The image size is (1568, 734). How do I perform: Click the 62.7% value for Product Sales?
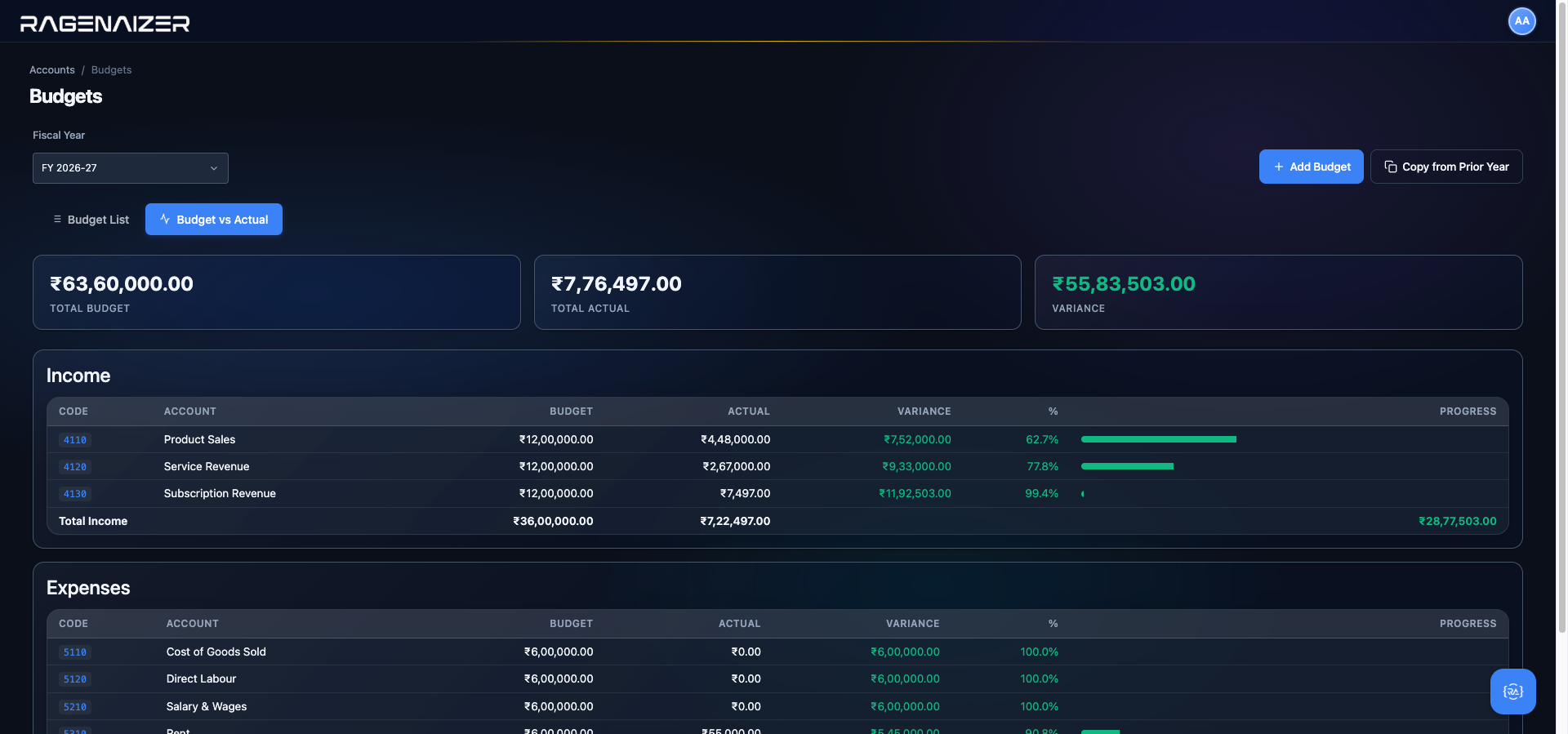pyautogui.click(x=1042, y=439)
